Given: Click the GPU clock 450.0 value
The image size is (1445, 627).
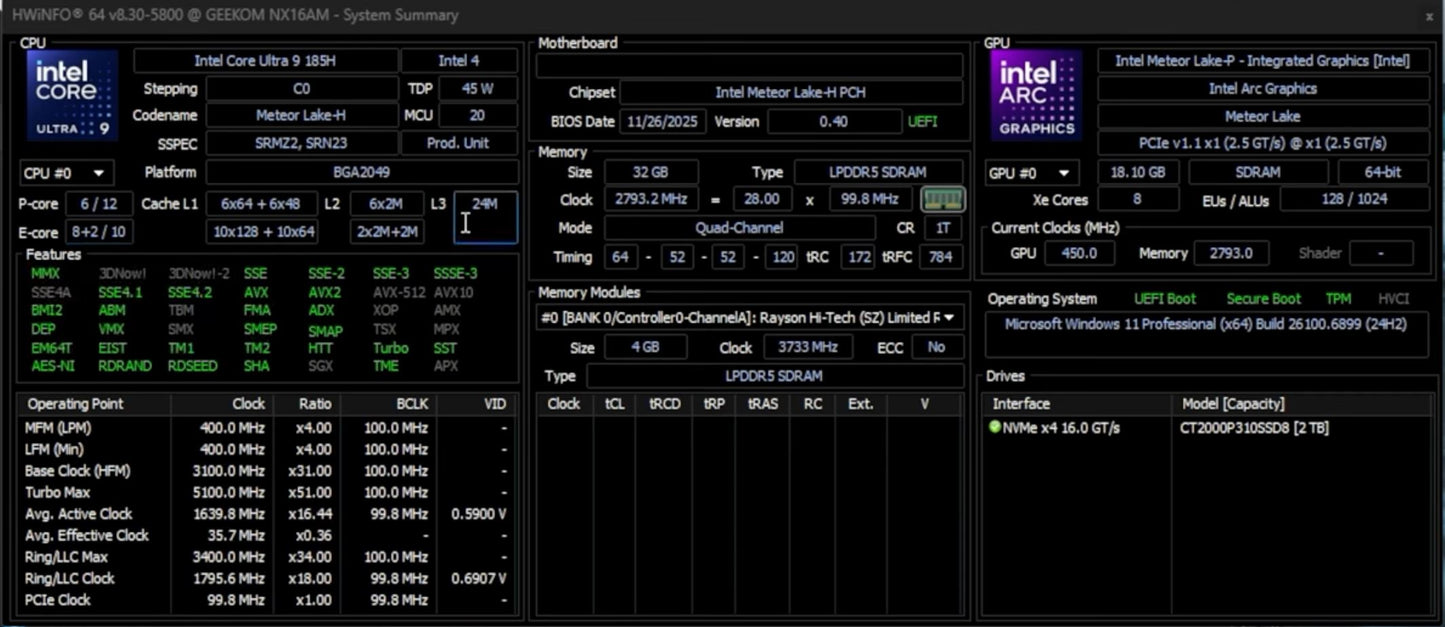Looking at the screenshot, I should coord(1079,253).
